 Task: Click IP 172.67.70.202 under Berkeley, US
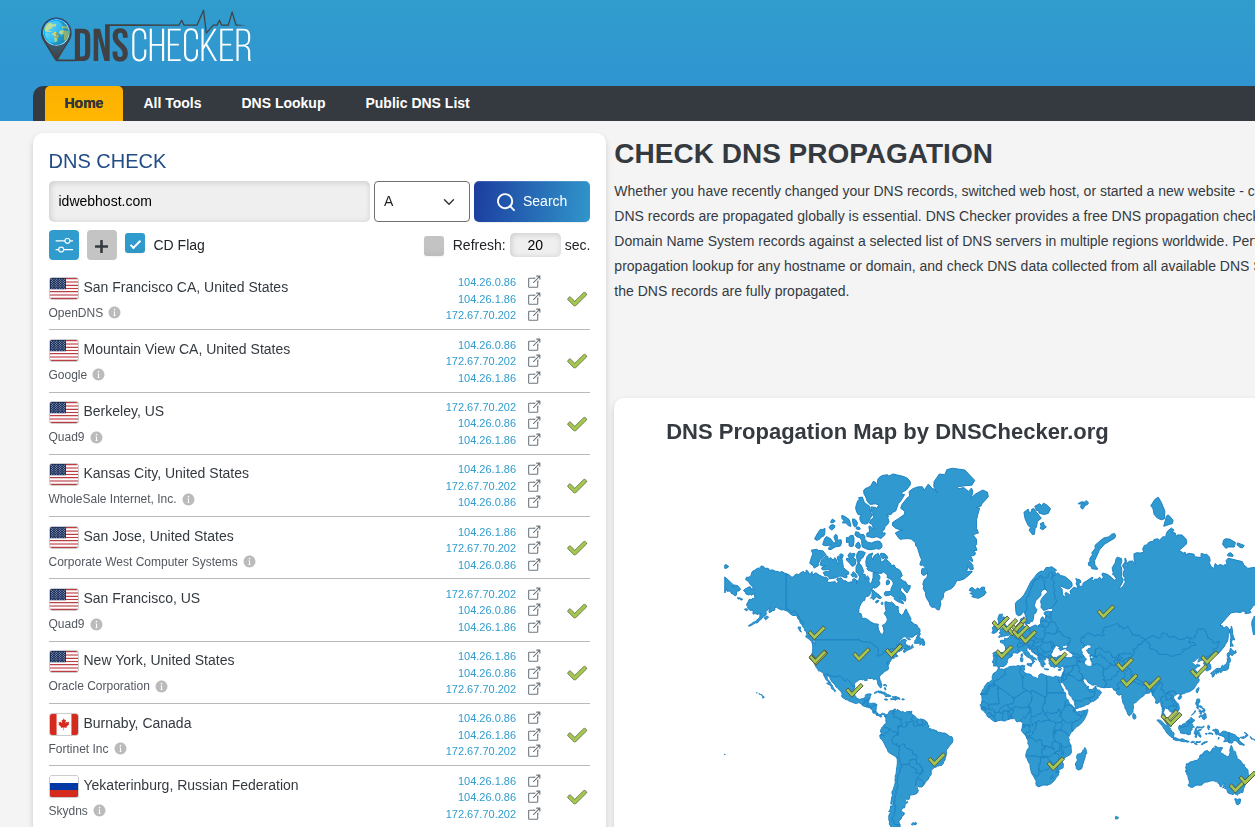480,407
